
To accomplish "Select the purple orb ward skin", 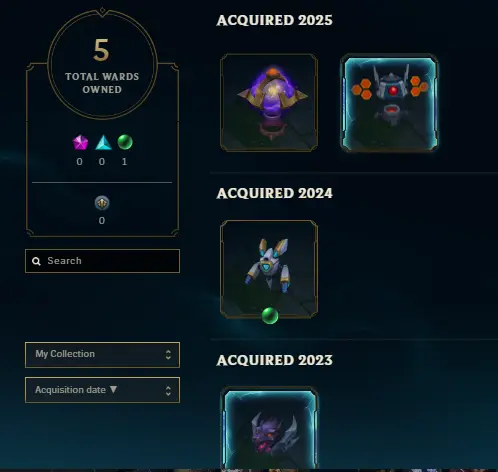I will pos(269,103).
